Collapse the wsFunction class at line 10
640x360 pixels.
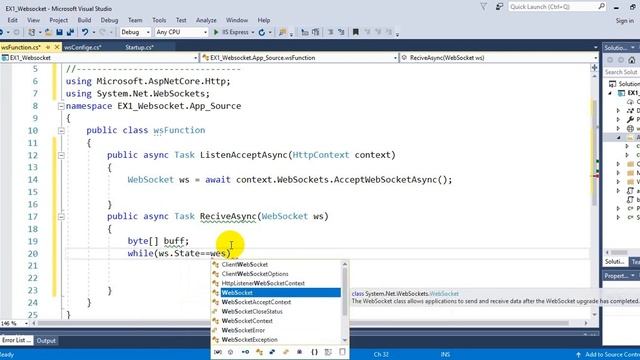coord(61,131)
